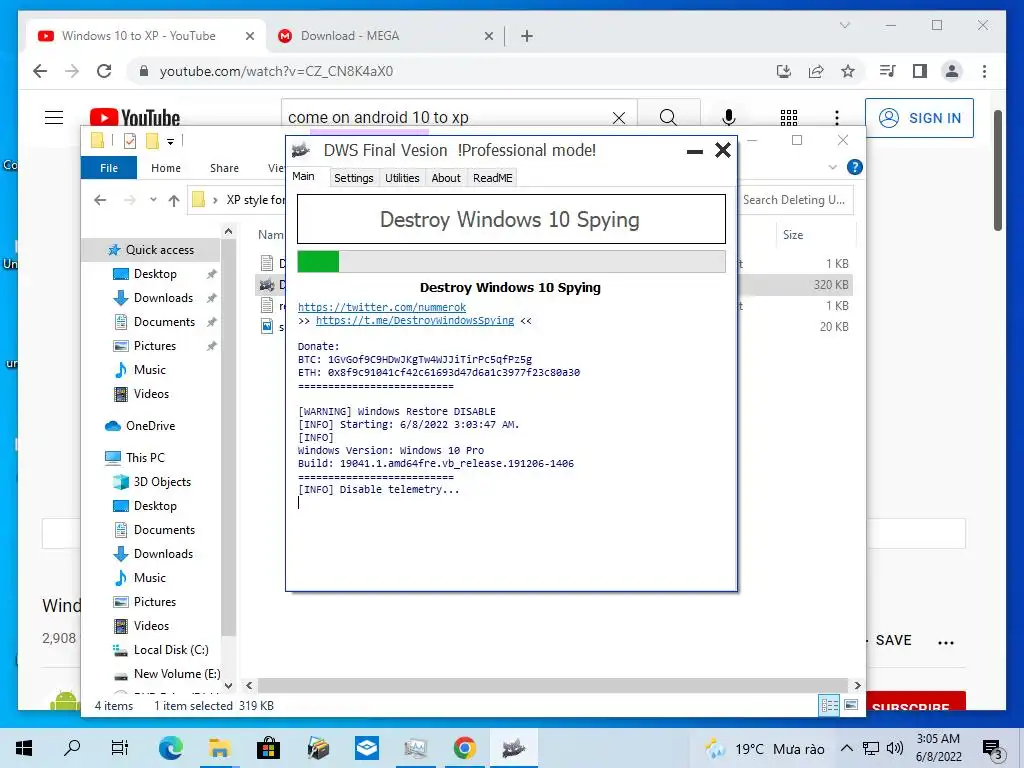Search with voice microphone on YouTube
The image size is (1024, 768).
(x=729, y=118)
